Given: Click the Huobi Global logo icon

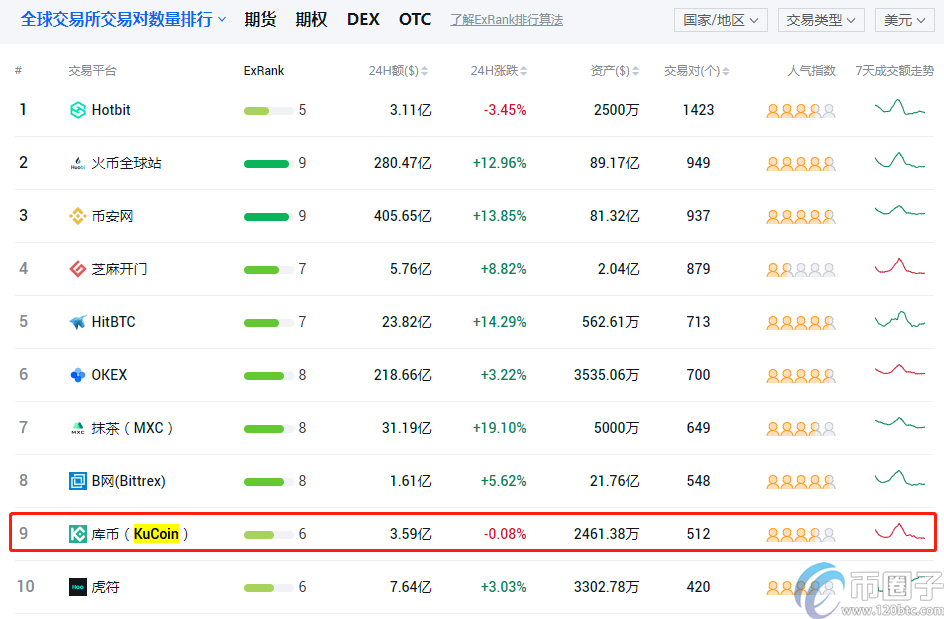Looking at the screenshot, I should click(x=78, y=163).
